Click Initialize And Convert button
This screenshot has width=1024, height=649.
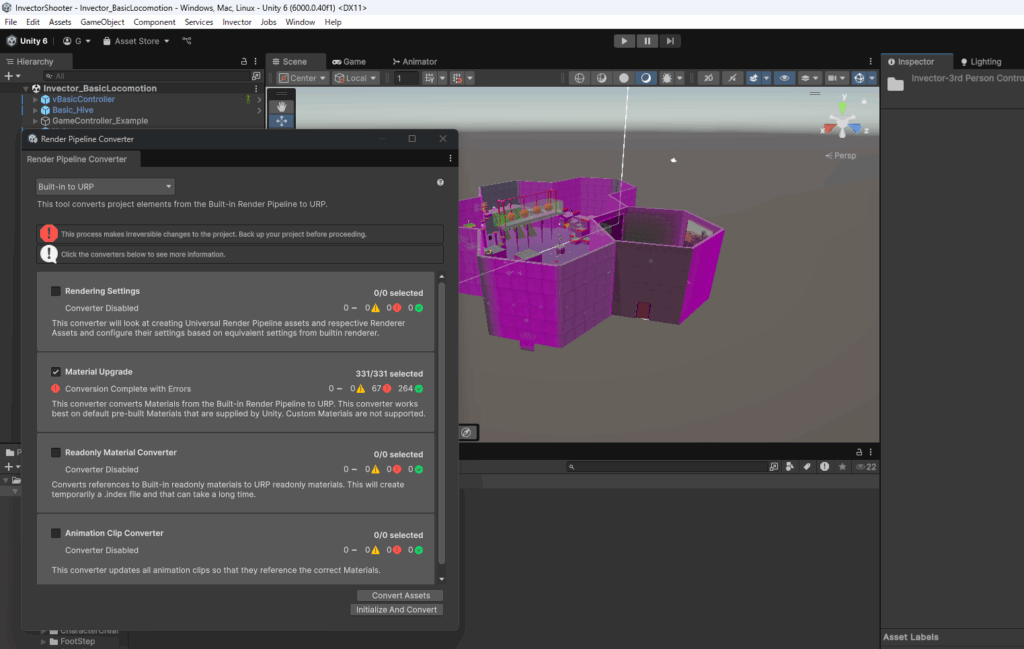click(396, 610)
